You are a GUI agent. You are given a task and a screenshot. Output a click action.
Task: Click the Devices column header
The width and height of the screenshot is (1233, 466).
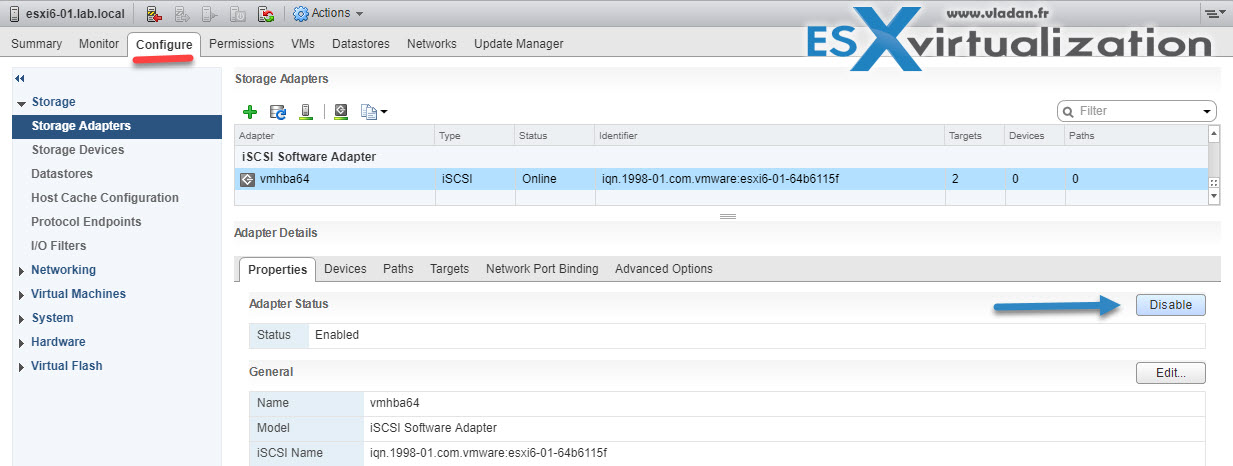pos(1034,135)
